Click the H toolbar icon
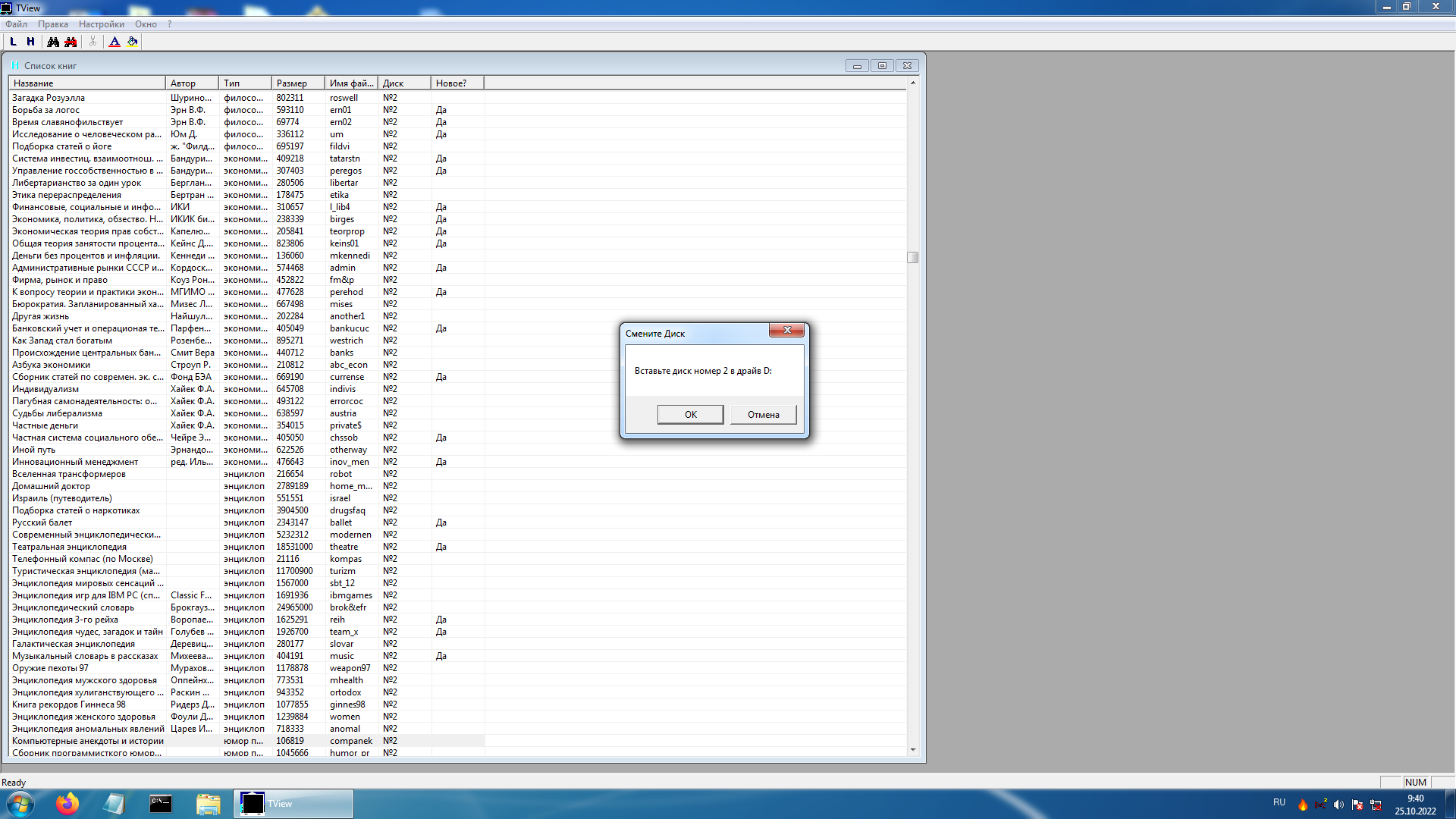This screenshot has height=819, width=1456. 30,42
